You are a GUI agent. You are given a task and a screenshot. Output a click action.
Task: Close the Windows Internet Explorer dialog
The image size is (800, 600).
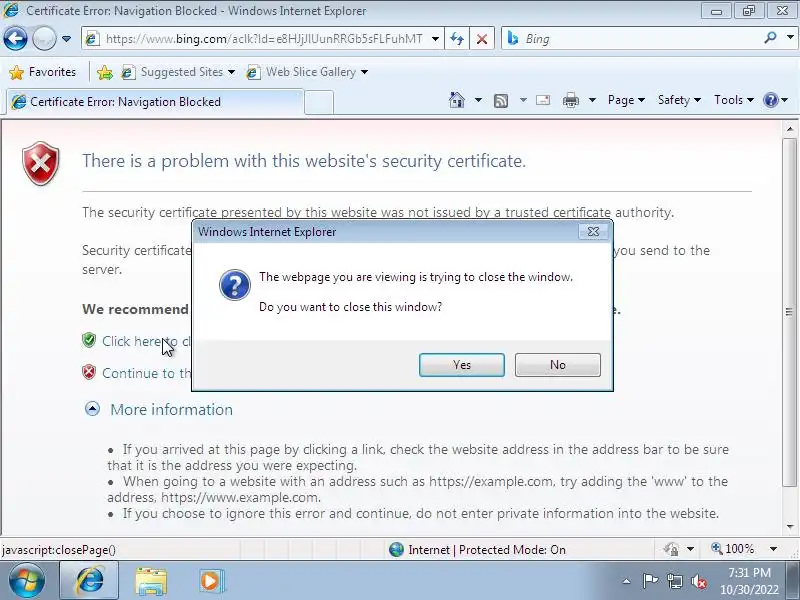593,232
